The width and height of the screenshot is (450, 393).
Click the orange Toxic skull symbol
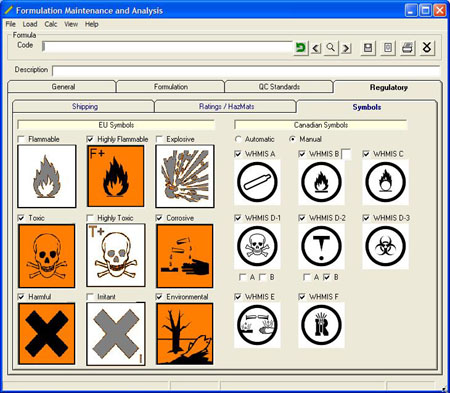pyautogui.click(x=47, y=256)
